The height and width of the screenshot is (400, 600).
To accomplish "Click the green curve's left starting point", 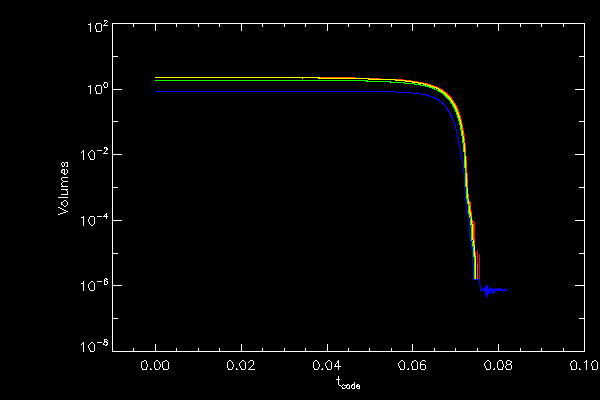I will [x=158, y=79].
